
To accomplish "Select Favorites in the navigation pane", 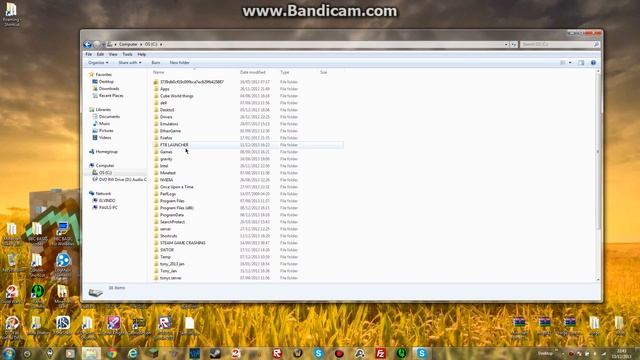I will point(103,75).
